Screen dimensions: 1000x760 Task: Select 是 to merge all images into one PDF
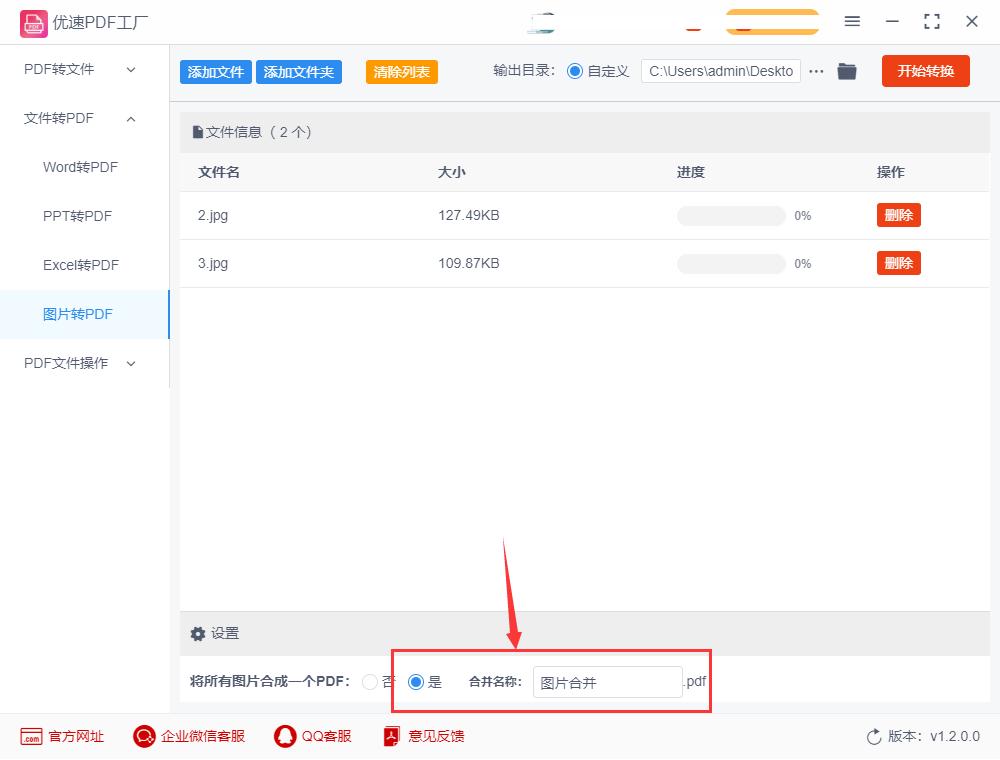(x=415, y=682)
